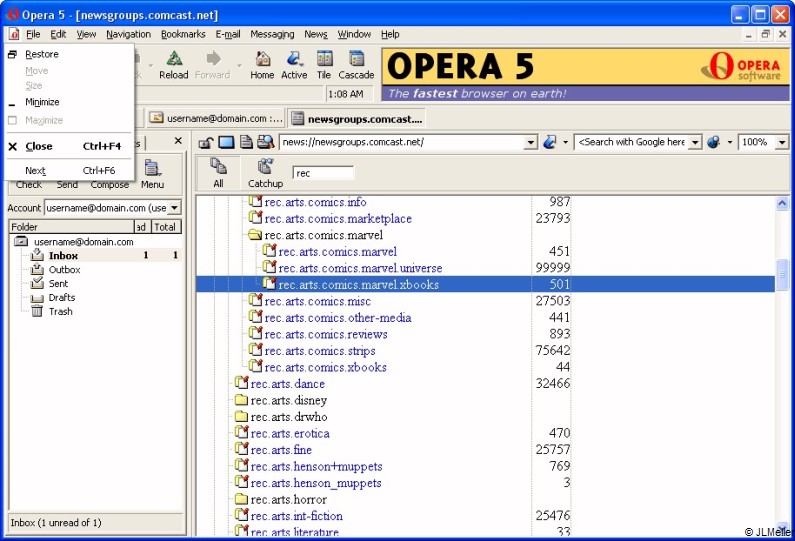Viewport: 795px width, 541px height.
Task: Open rec.arts.comics.marvel.universe newsgroup
Action: coord(360,268)
